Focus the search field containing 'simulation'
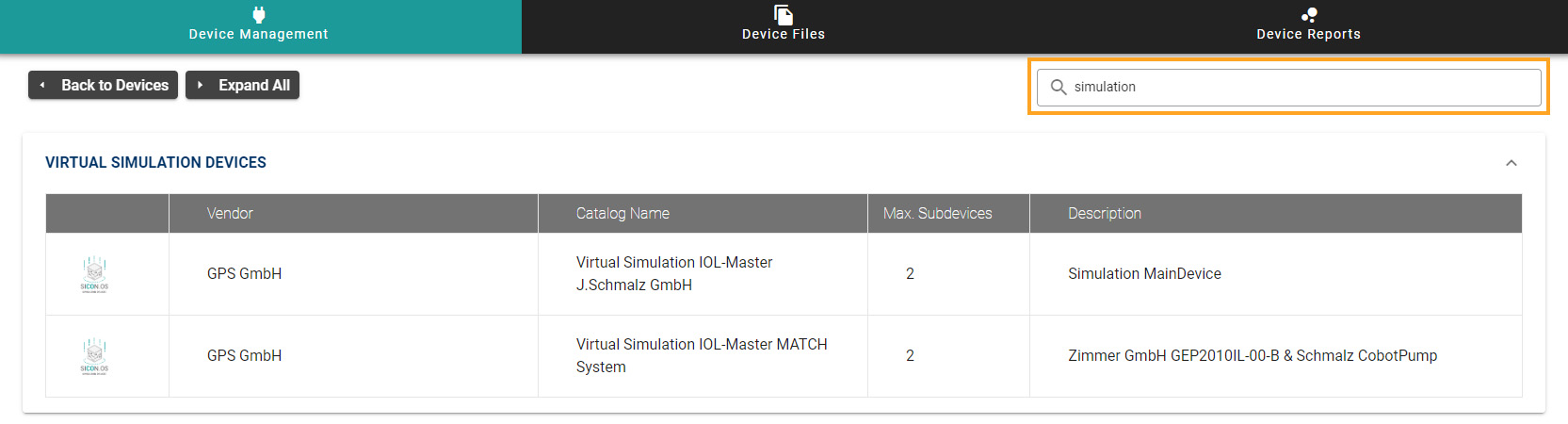1568x424 pixels. click(x=1300, y=87)
